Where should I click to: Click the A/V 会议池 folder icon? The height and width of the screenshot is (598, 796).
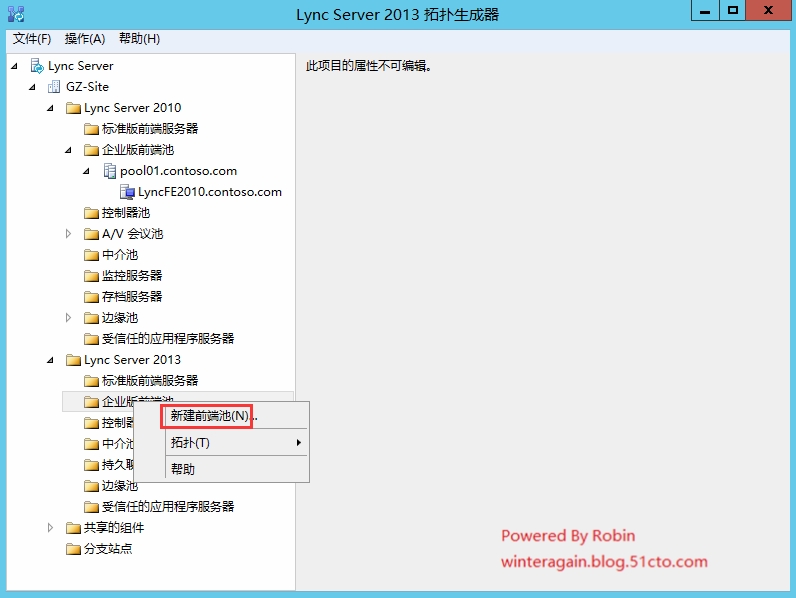[91, 234]
